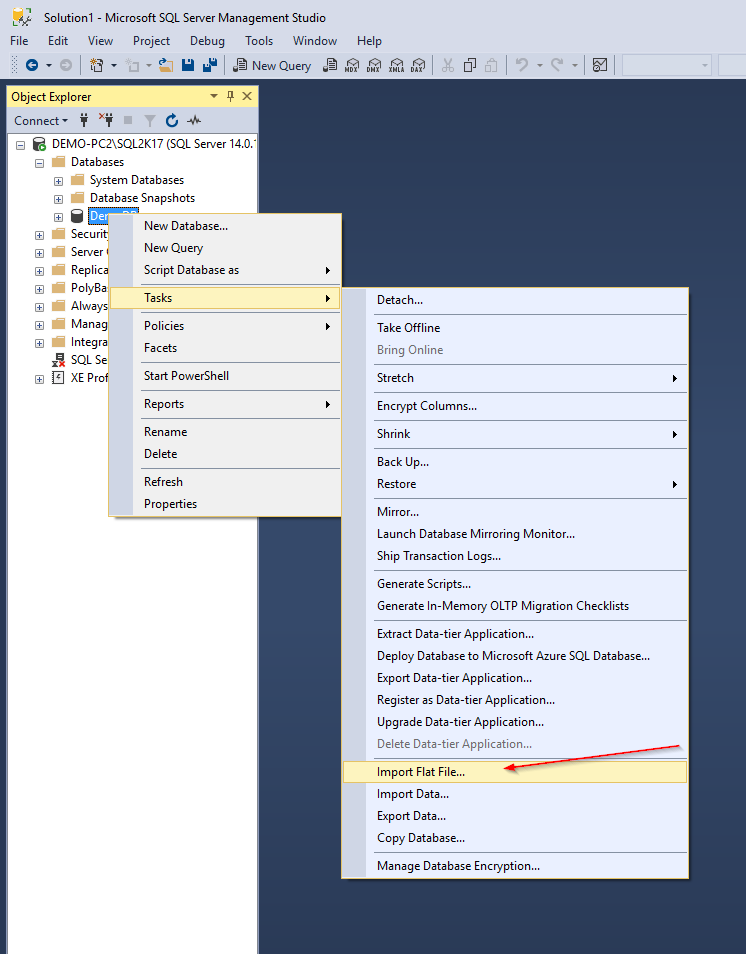Open Database Engine Query icon
This screenshot has width=746, height=954.
[x=330, y=65]
